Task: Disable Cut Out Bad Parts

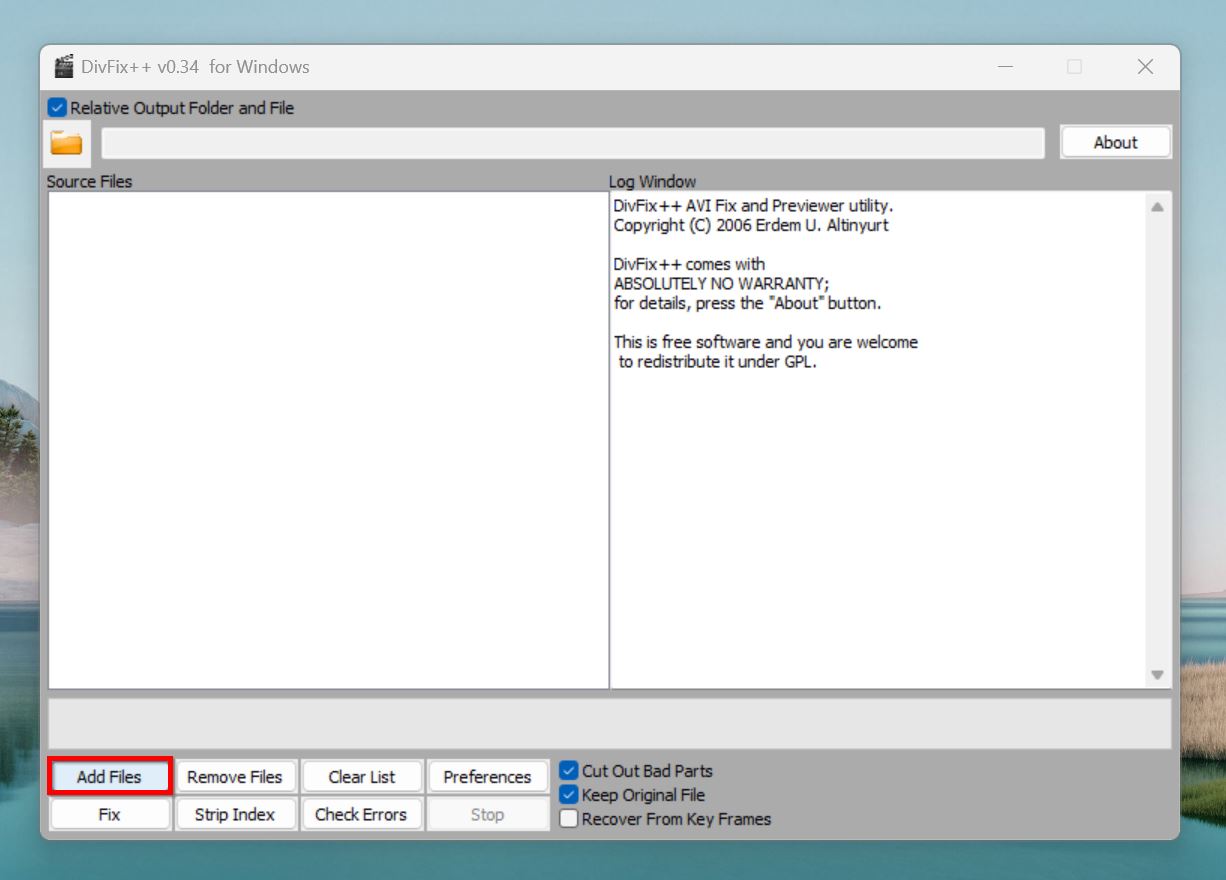Action: [568, 770]
